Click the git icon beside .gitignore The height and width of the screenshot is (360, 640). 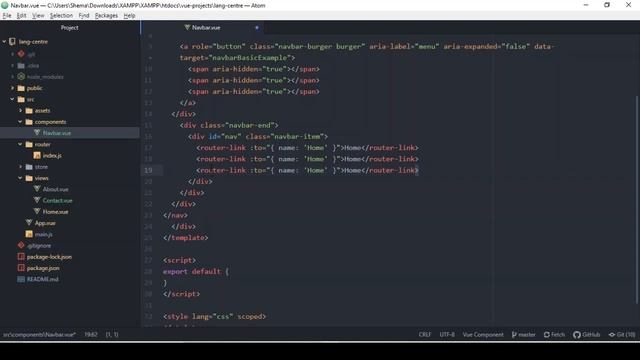pos(21,245)
